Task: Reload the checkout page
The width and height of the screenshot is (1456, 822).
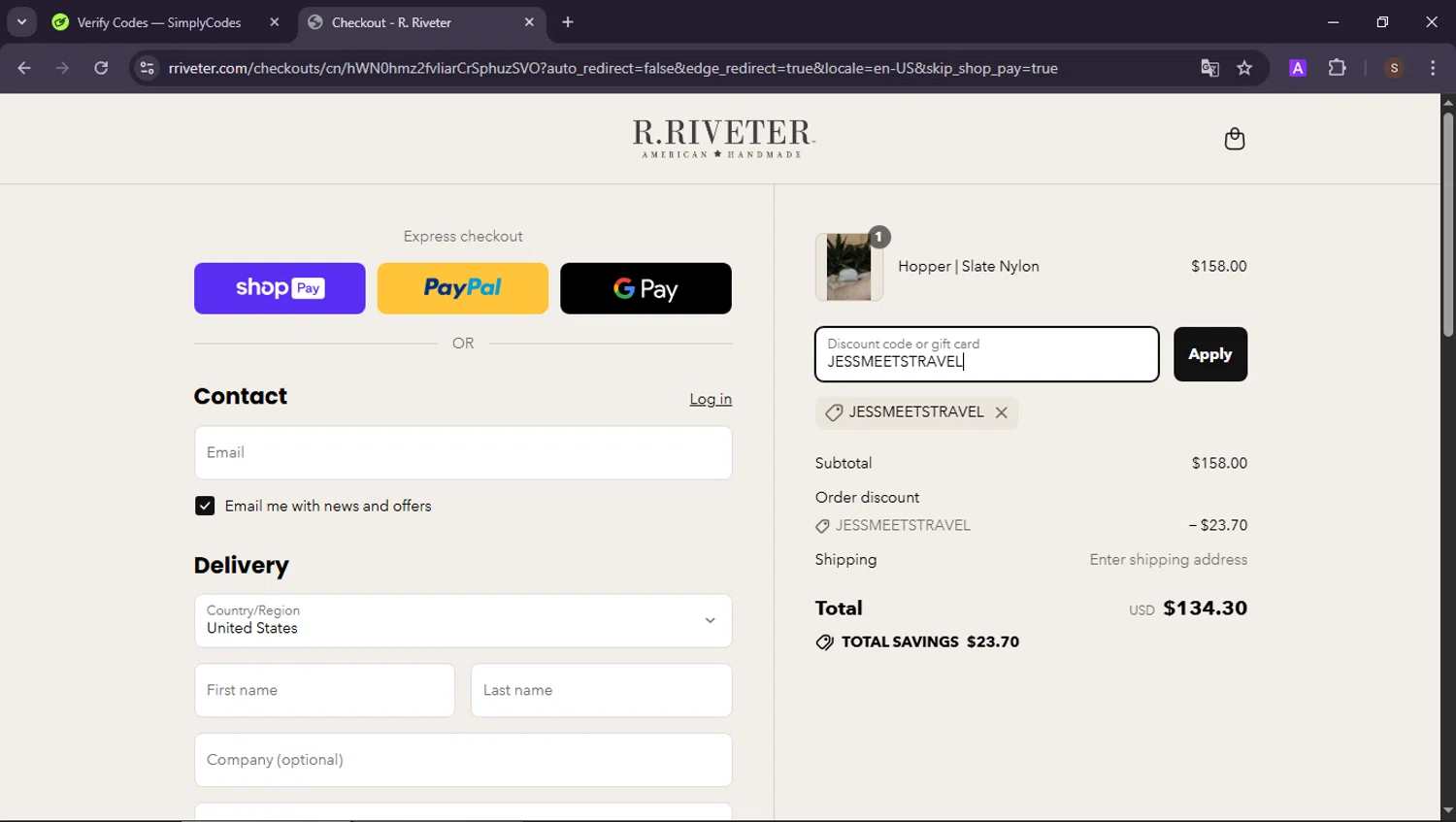Action: click(x=101, y=68)
